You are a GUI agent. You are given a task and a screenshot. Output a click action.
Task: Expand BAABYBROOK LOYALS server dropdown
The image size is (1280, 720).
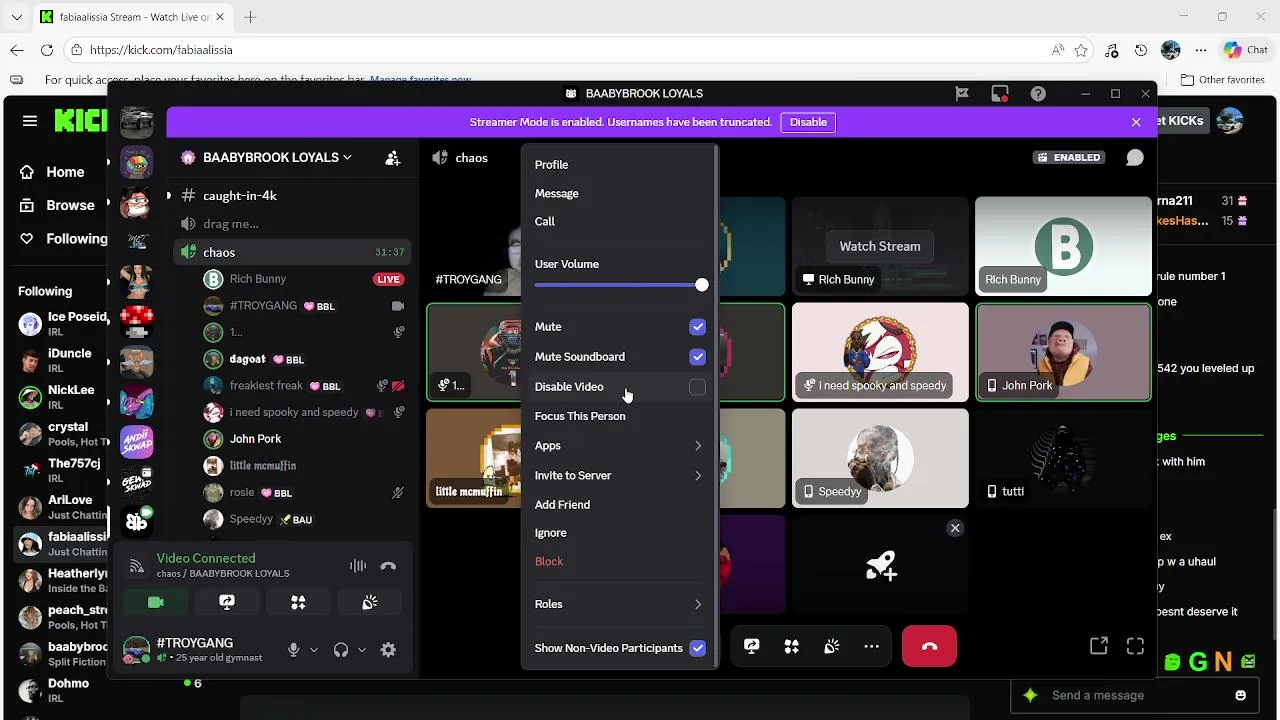[x=347, y=158]
